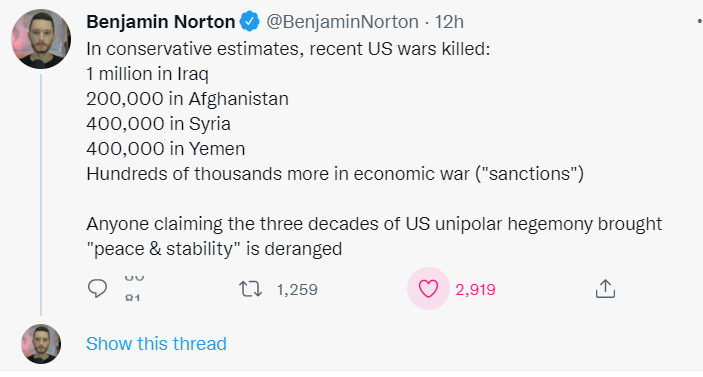This screenshot has height=377, width=703.
Task: Click the economic war "sanctions" sentence
Action: 335,174
